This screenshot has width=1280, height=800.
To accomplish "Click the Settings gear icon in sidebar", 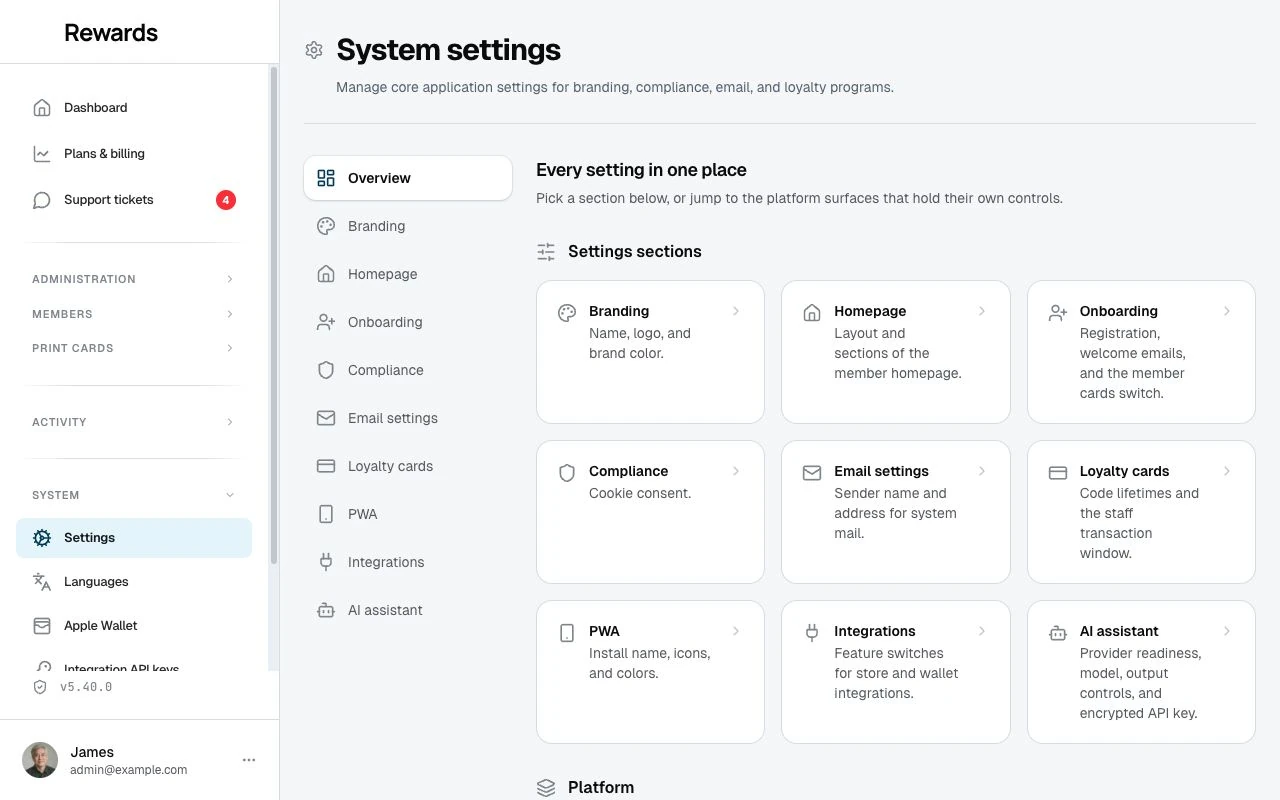I will coord(42,538).
